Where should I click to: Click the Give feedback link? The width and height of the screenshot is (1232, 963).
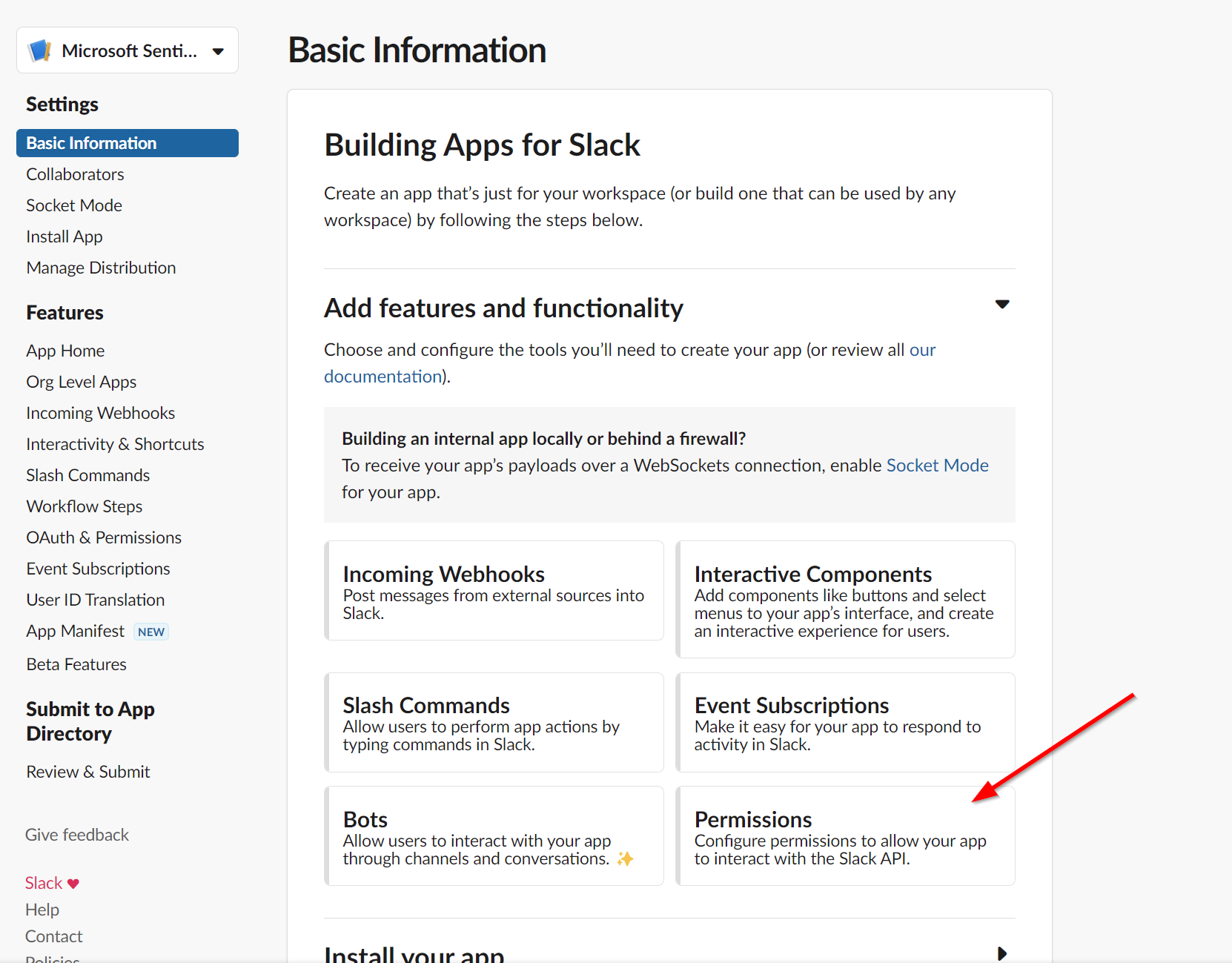pos(77,835)
